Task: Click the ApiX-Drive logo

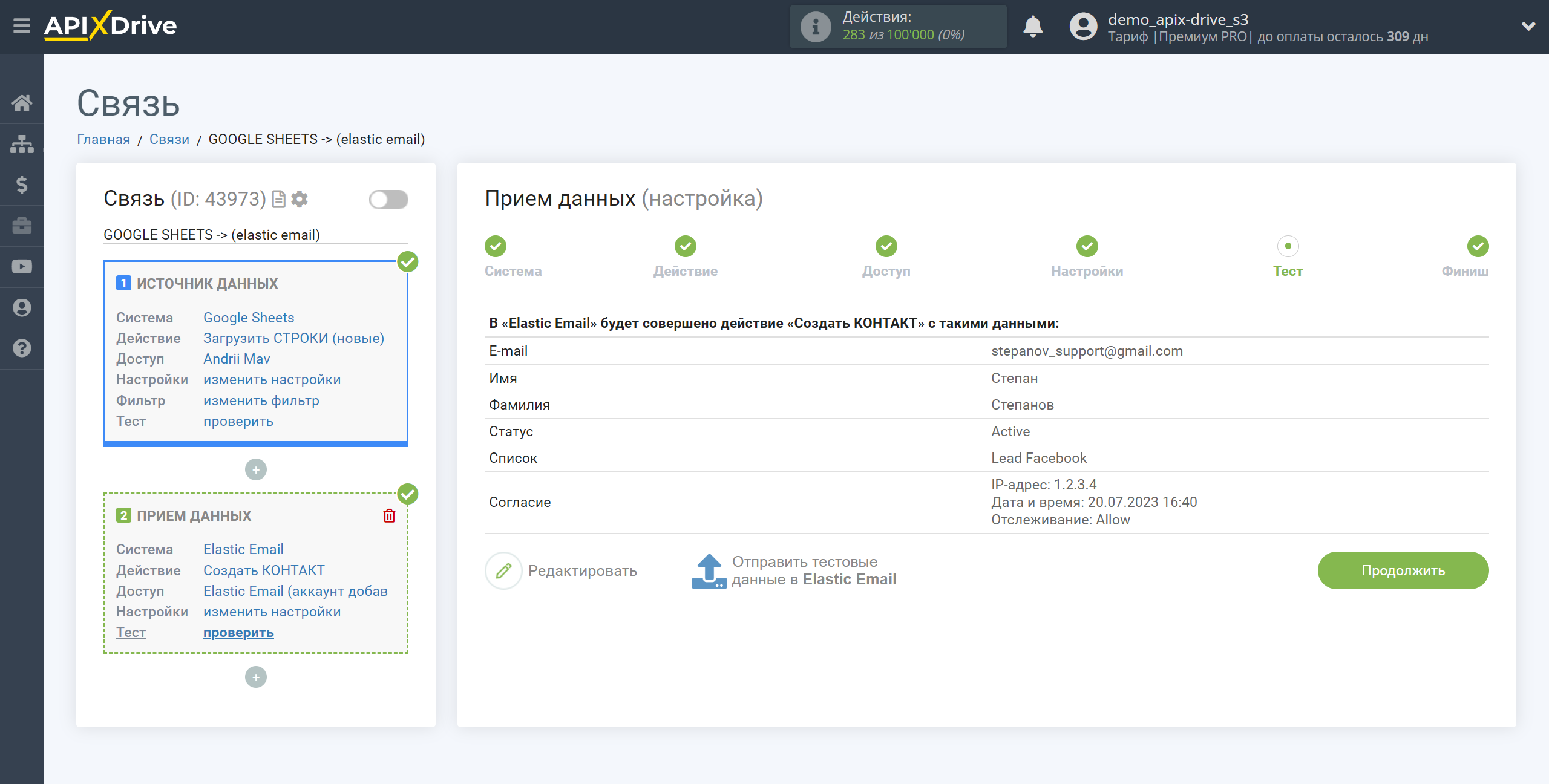Action: click(x=110, y=26)
